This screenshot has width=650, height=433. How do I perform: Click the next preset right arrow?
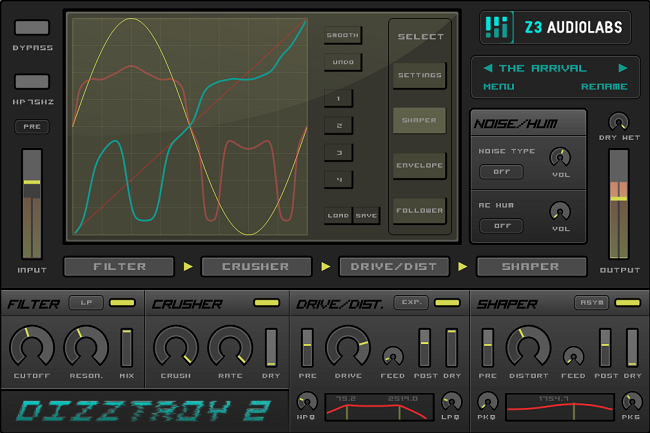pos(622,68)
